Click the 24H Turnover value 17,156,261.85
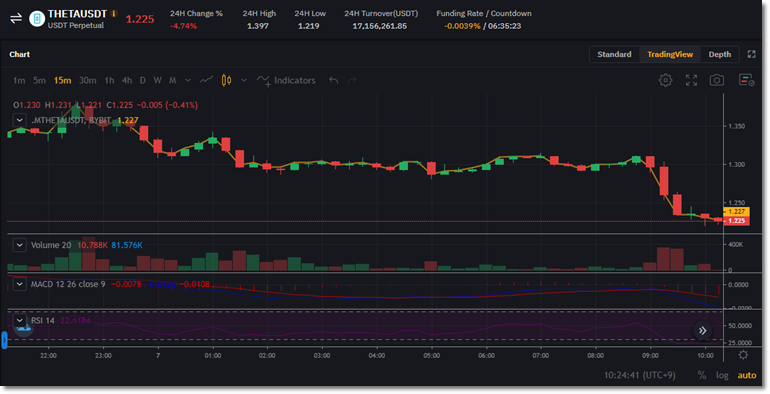This screenshot has height=394, width=770. (x=380, y=26)
